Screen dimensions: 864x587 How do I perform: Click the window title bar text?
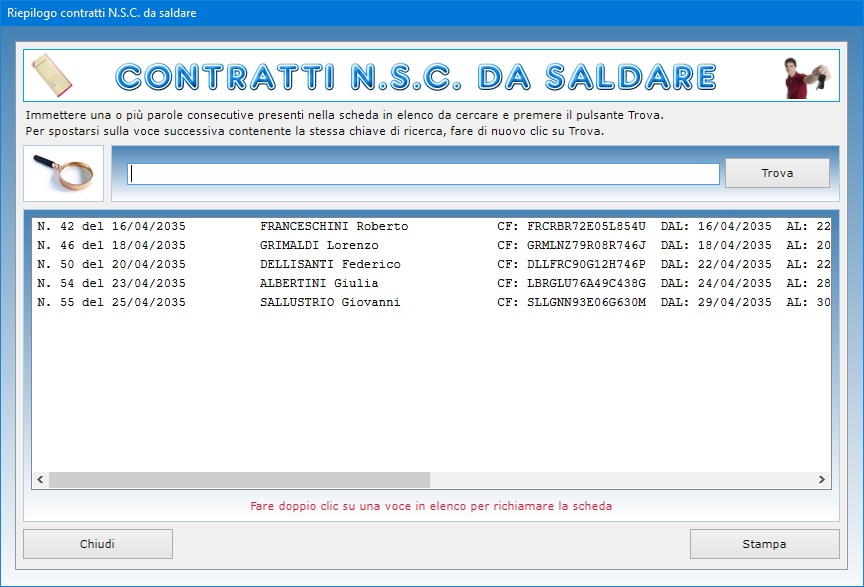pyautogui.click(x=102, y=13)
